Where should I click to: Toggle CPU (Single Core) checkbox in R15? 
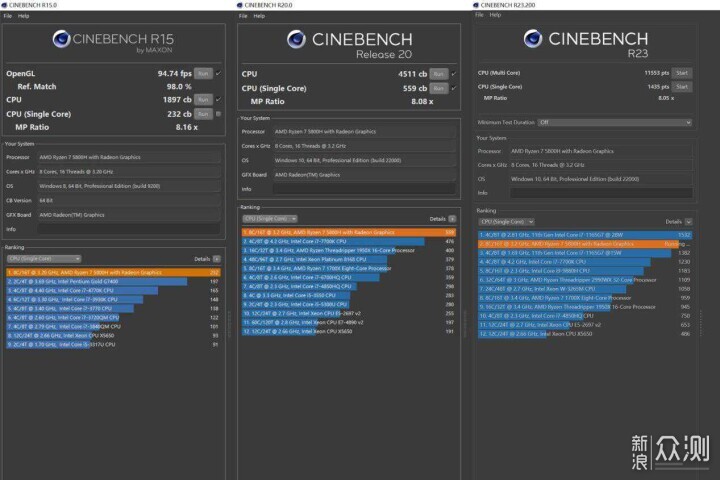[x=219, y=114]
